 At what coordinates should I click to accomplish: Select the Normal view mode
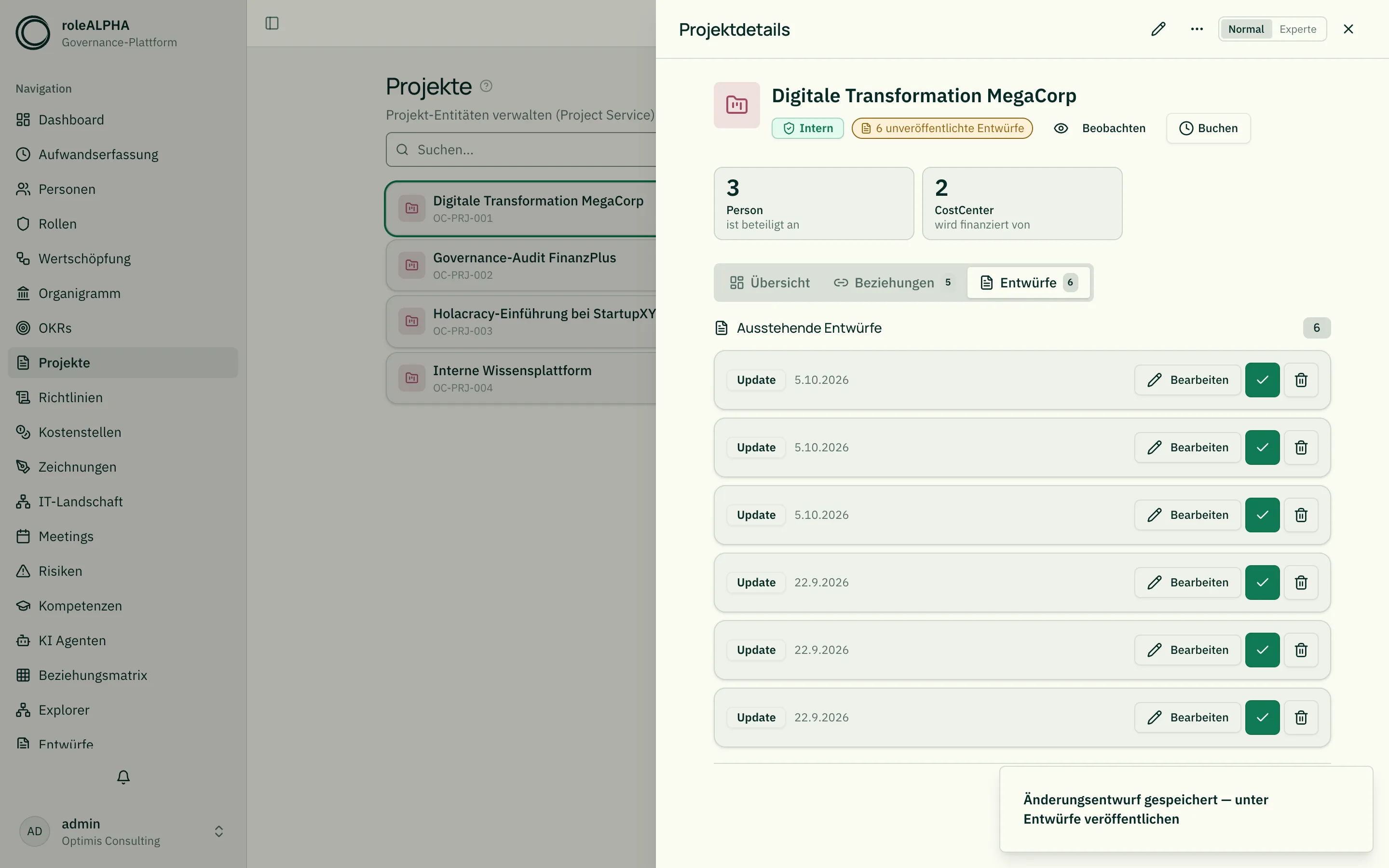[x=1246, y=29]
